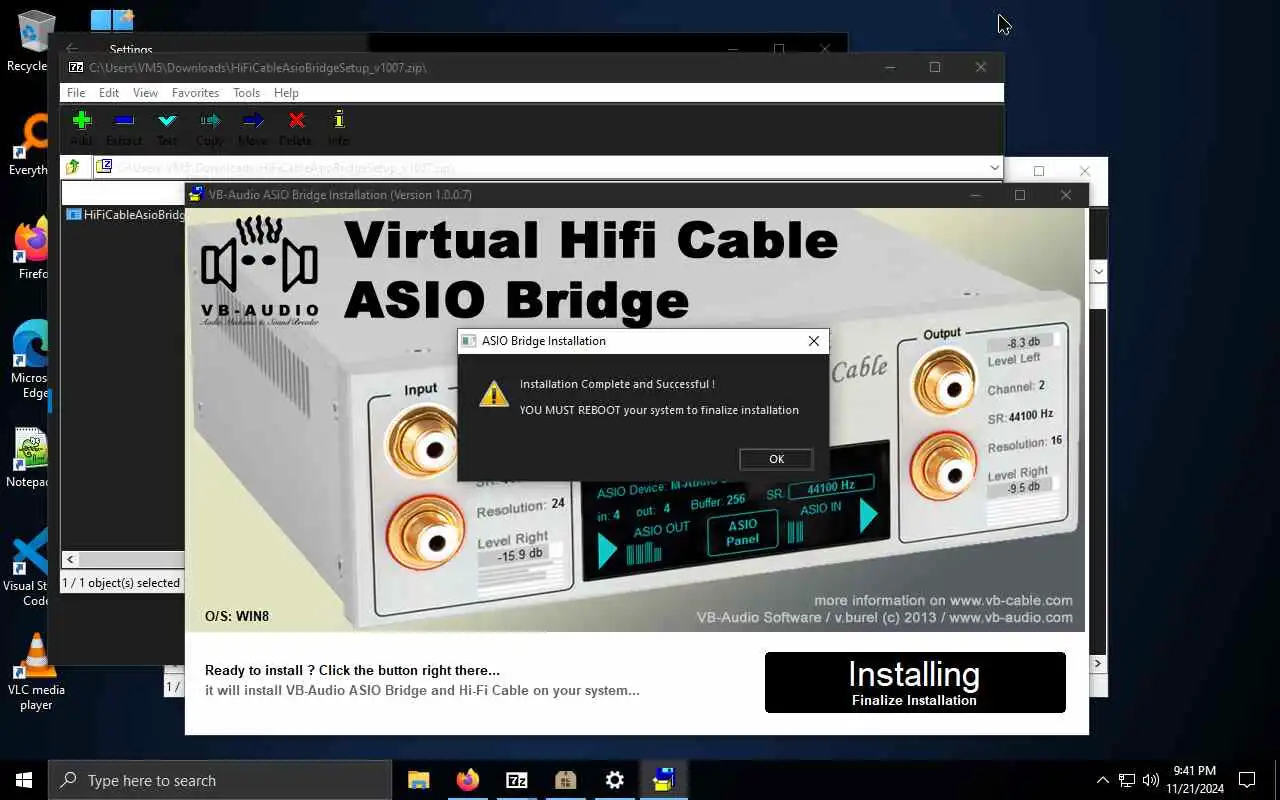1280x800 pixels.
Task: Click the background window scroll right arrow
Action: coord(1098,663)
